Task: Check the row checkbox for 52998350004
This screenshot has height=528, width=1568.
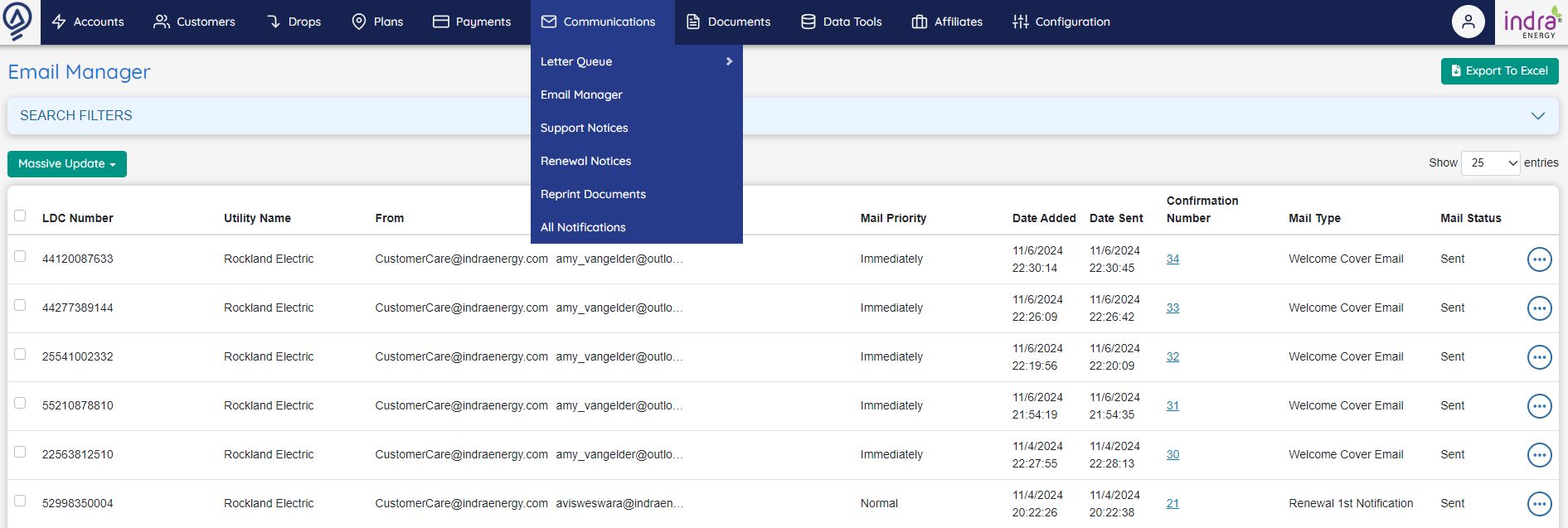Action: tap(20, 501)
